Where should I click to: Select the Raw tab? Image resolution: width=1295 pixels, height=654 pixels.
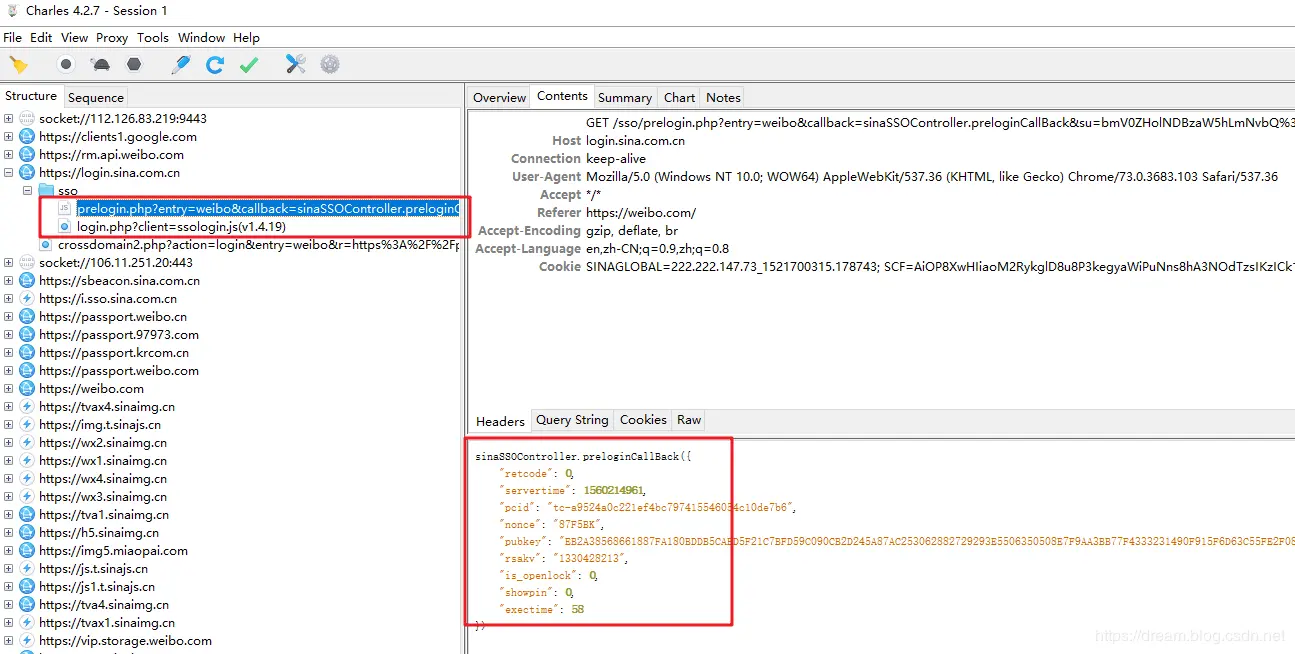click(689, 420)
